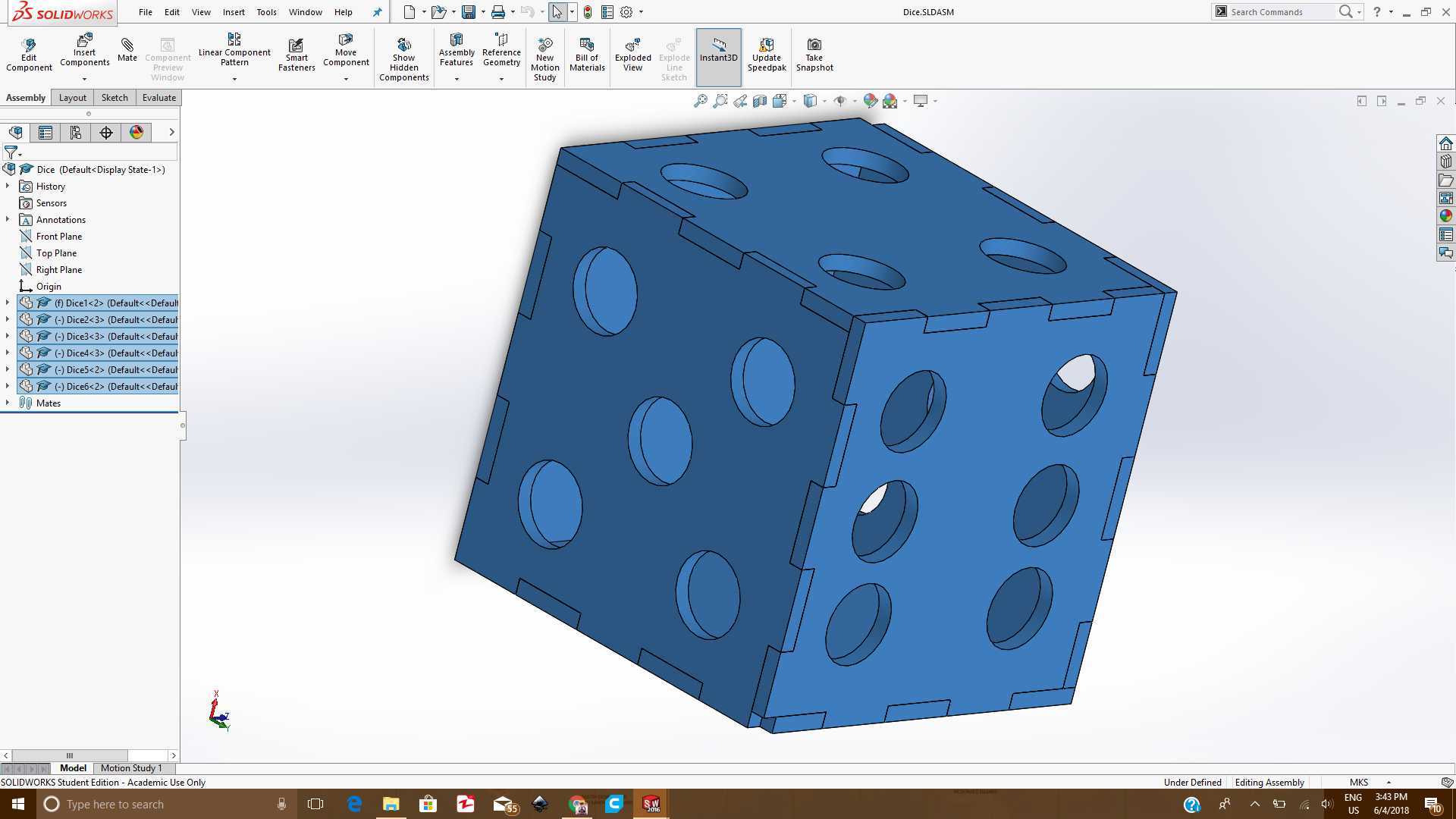The image size is (1456, 819).
Task: Switch to the Evaluate tab
Action: [158, 98]
